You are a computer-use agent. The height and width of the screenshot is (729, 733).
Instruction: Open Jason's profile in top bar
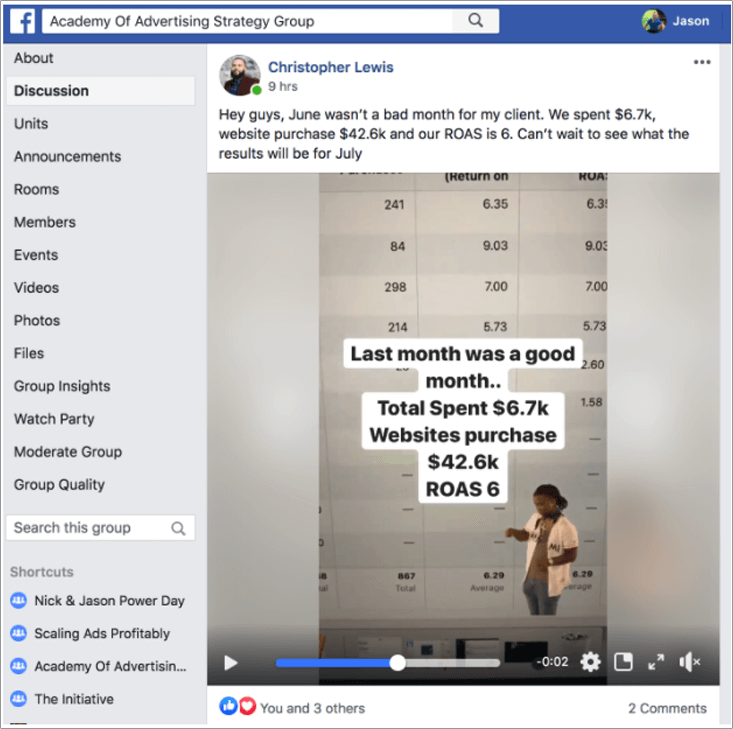pyautogui.click(x=676, y=21)
